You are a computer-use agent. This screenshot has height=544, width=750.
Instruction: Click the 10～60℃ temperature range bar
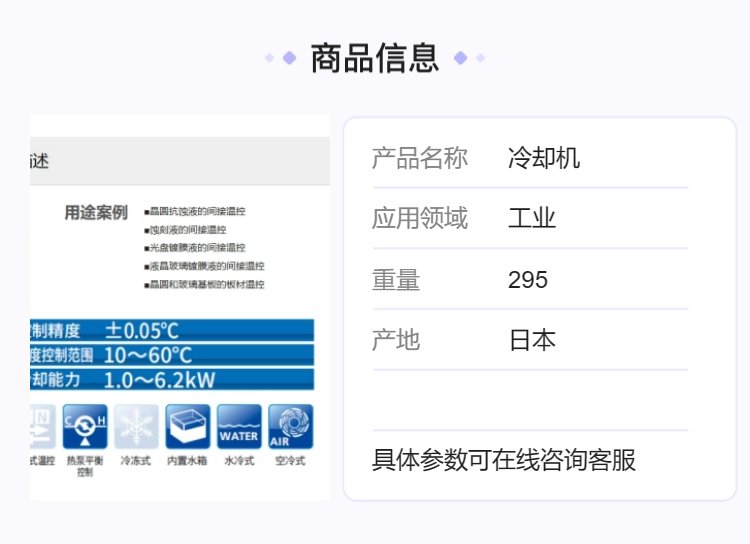point(170,355)
